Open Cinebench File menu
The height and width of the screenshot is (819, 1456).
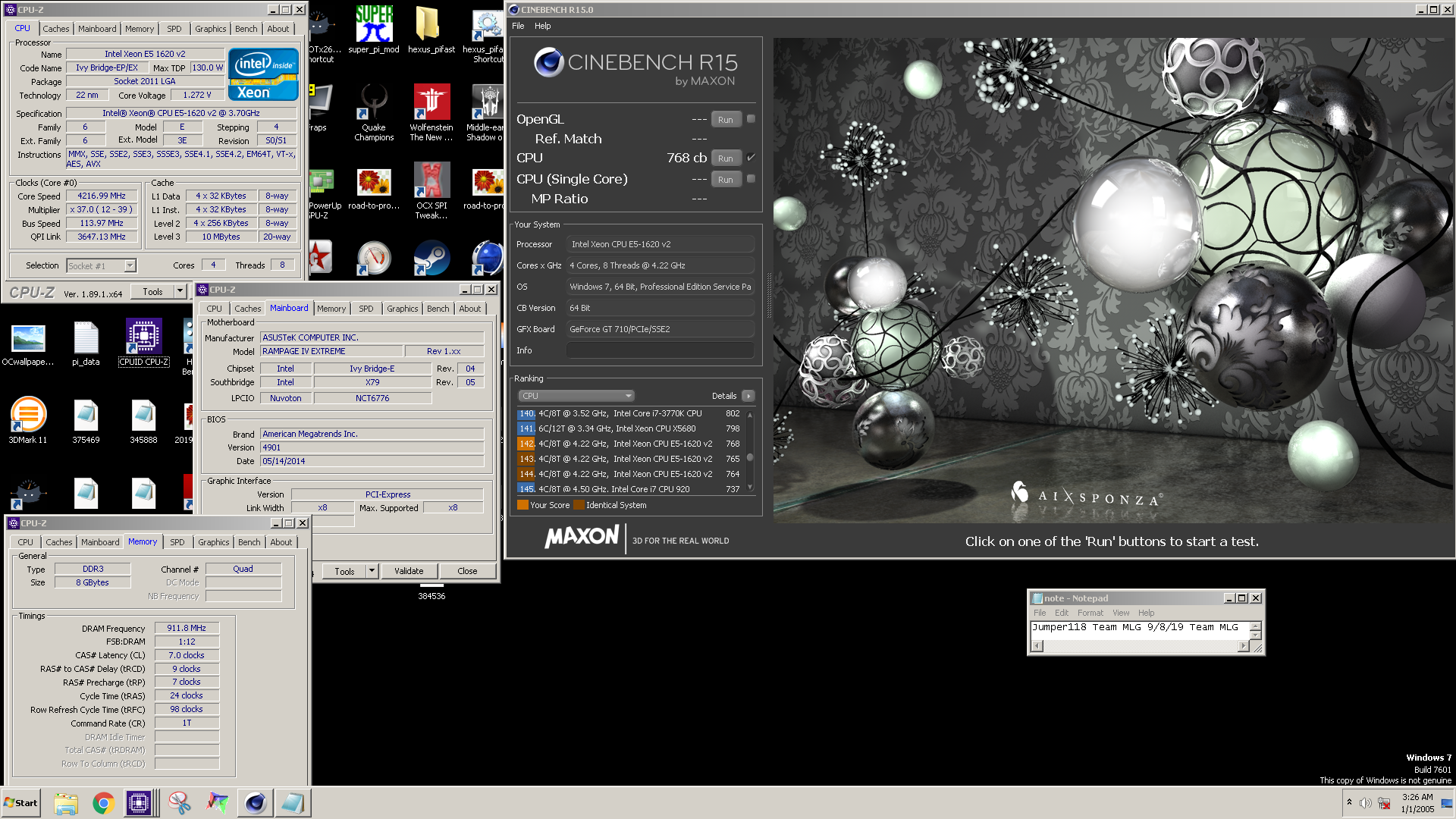point(518,26)
